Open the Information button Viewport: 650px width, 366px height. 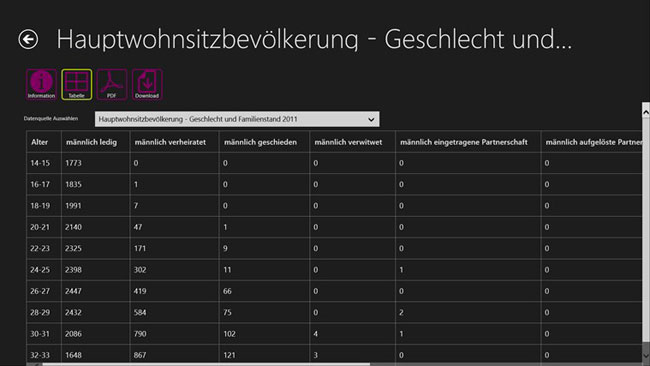click(41, 85)
